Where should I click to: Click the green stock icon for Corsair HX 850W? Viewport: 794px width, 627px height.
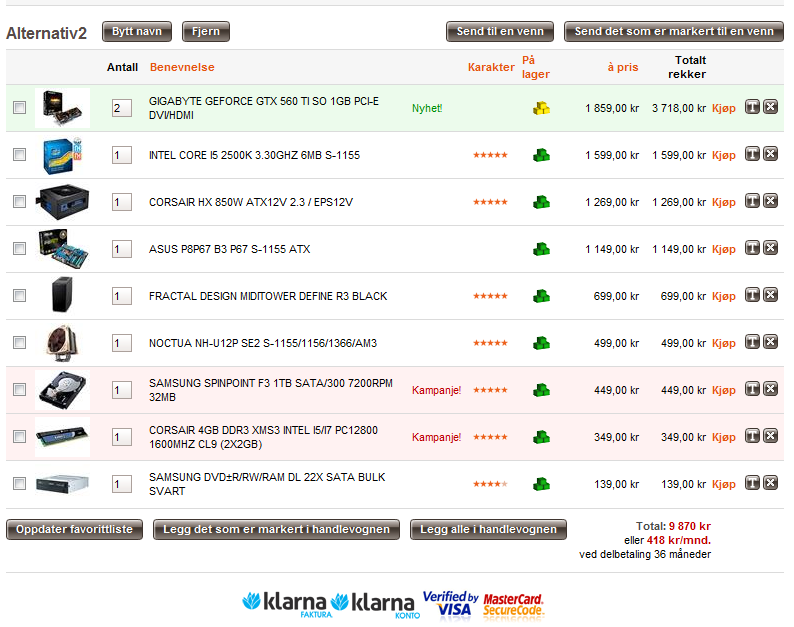click(x=541, y=202)
